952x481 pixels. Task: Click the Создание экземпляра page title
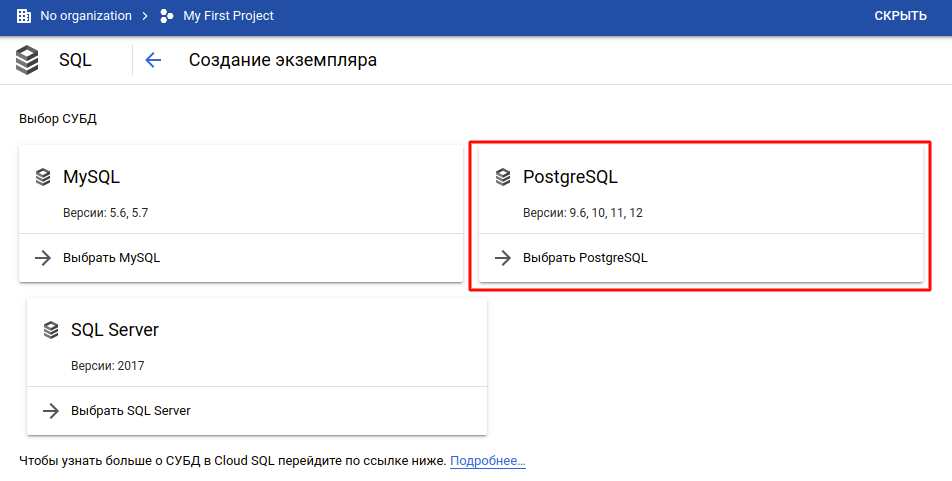tap(283, 60)
